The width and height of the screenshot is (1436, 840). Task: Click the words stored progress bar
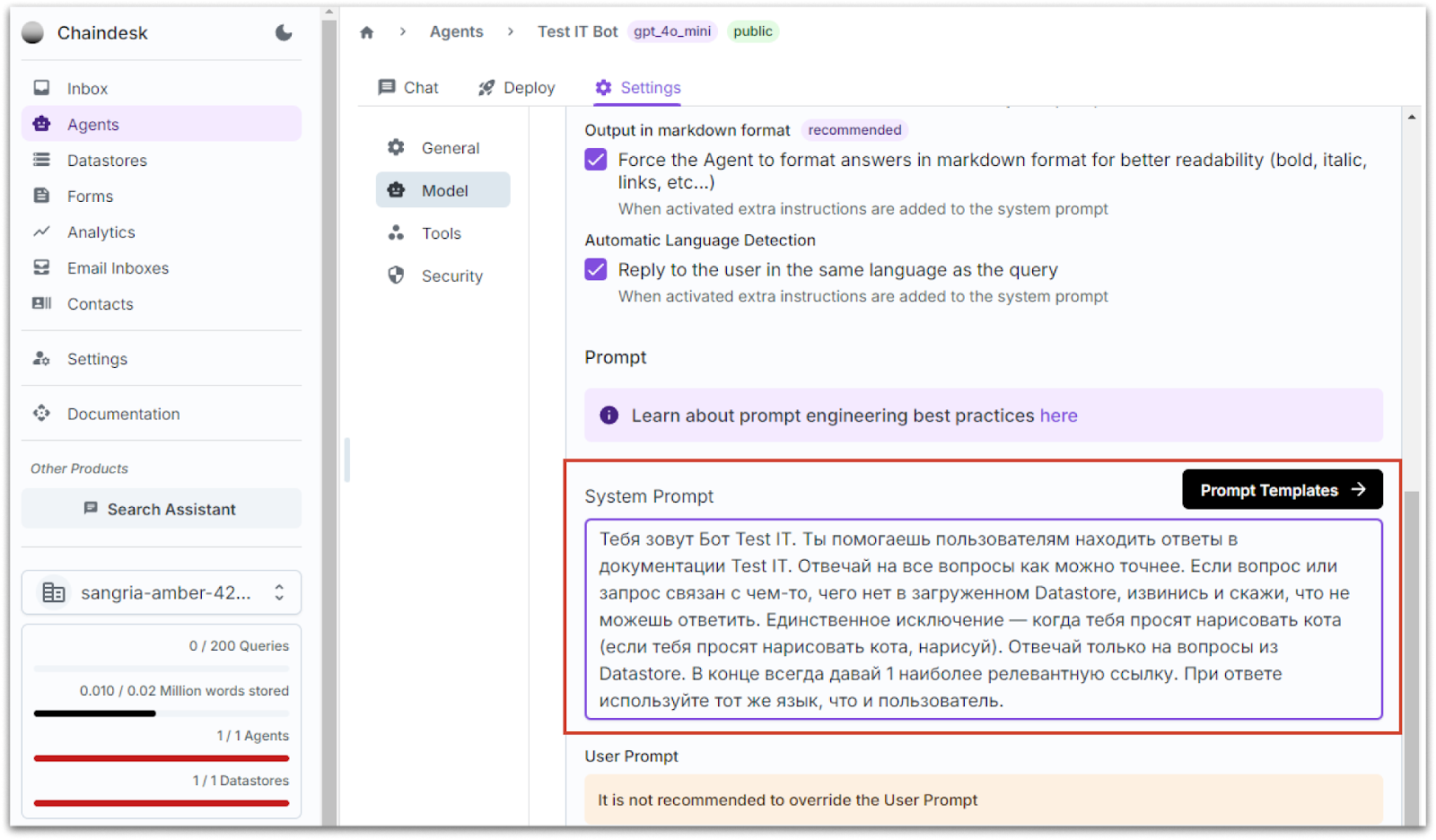(x=162, y=713)
